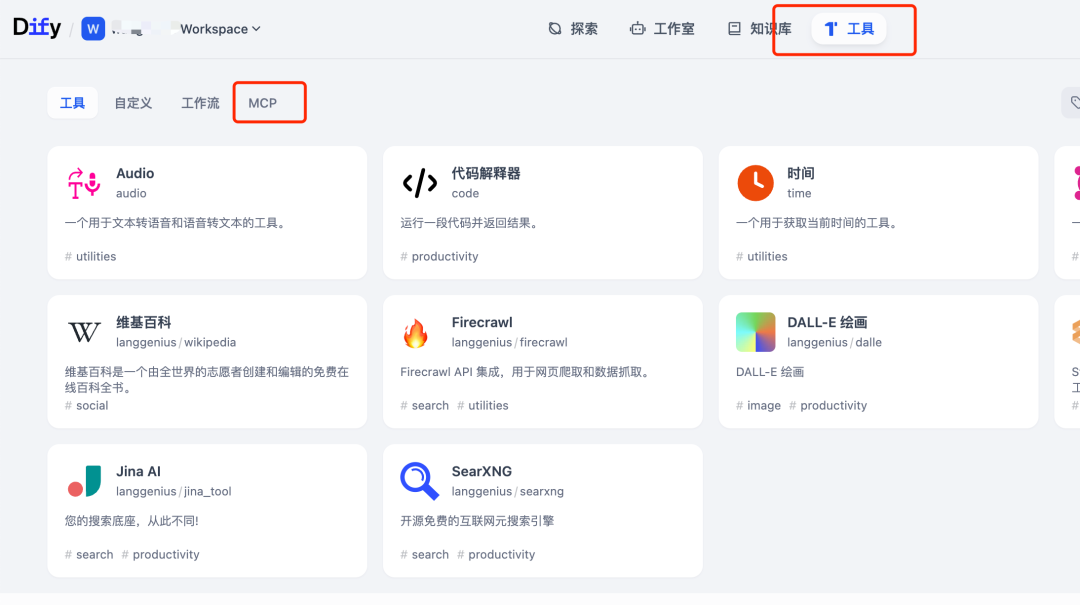This screenshot has height=605, width=1080.
Task: Click the 探索 compass icon
Action: 554,29
